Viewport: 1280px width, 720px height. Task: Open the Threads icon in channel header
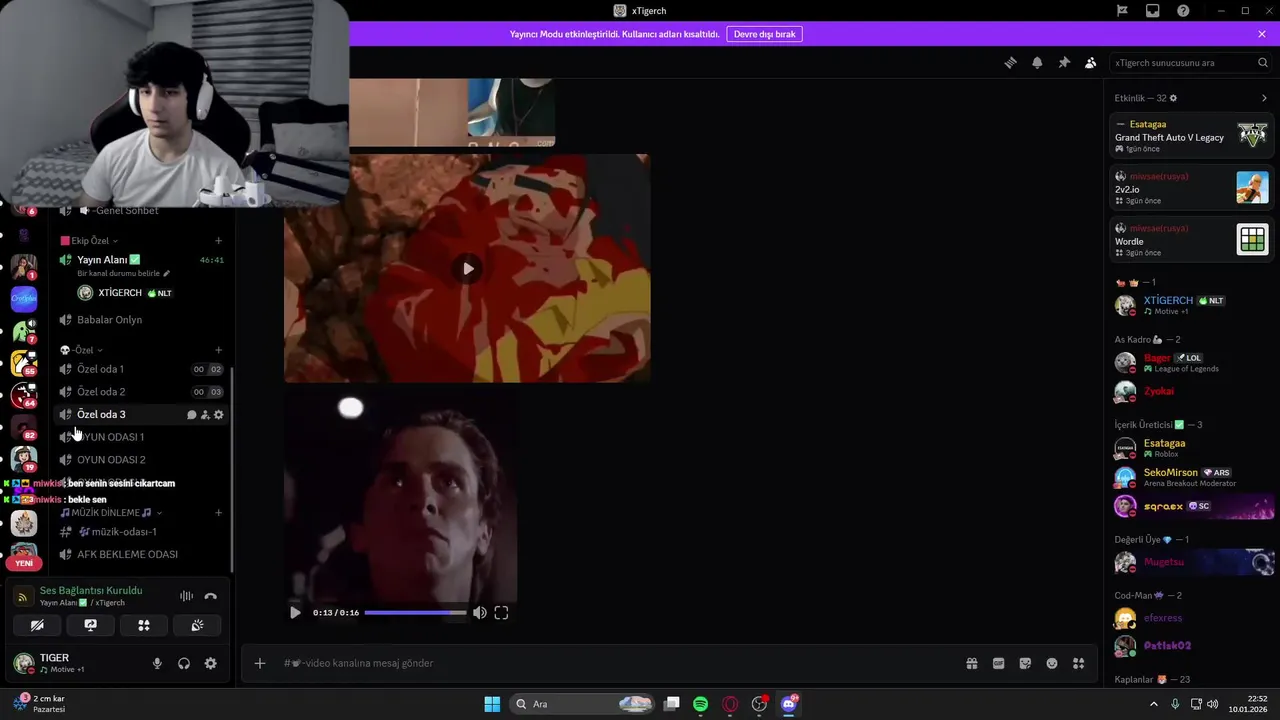[1010, 63]
